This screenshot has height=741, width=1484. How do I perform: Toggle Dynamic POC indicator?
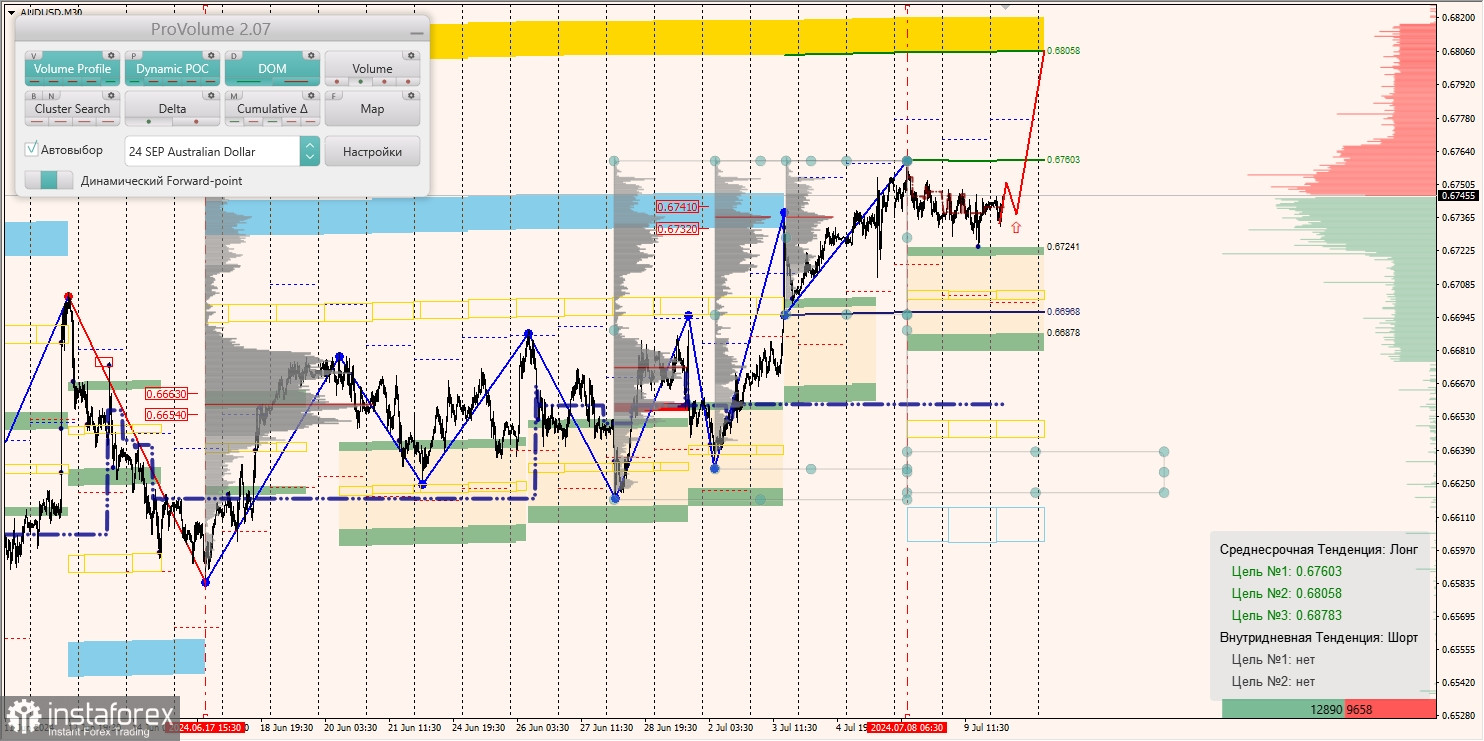[172, 69]
